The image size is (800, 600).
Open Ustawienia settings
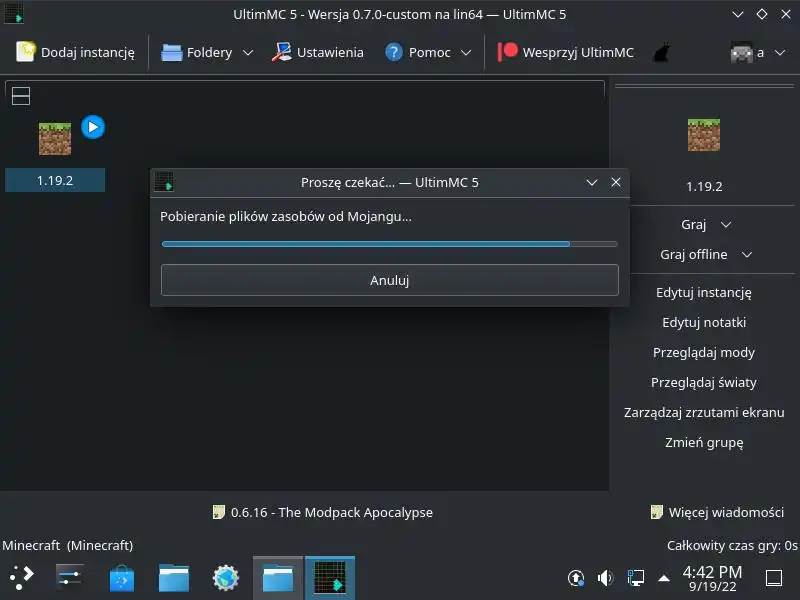coord(317,52)
